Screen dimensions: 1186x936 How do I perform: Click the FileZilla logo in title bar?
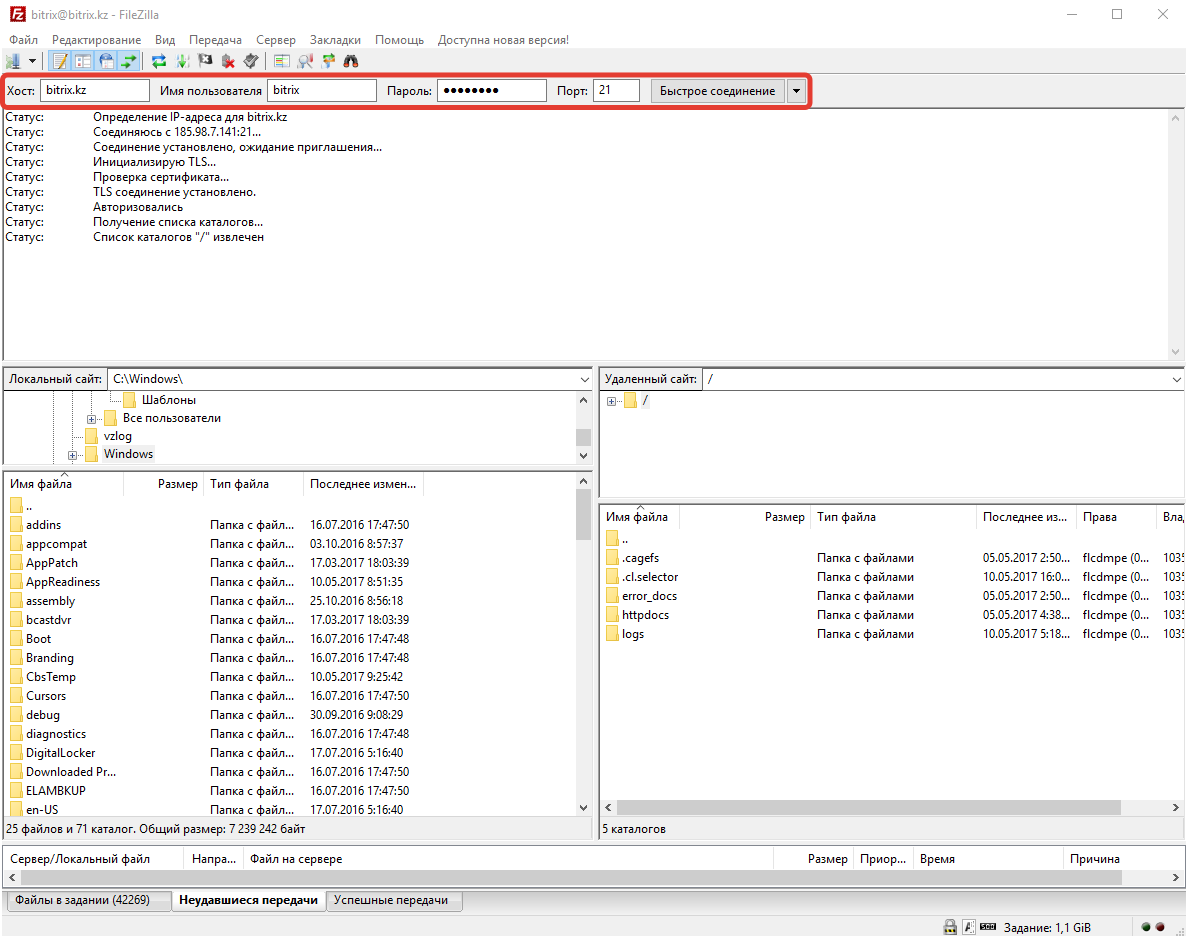coord(17,14)
